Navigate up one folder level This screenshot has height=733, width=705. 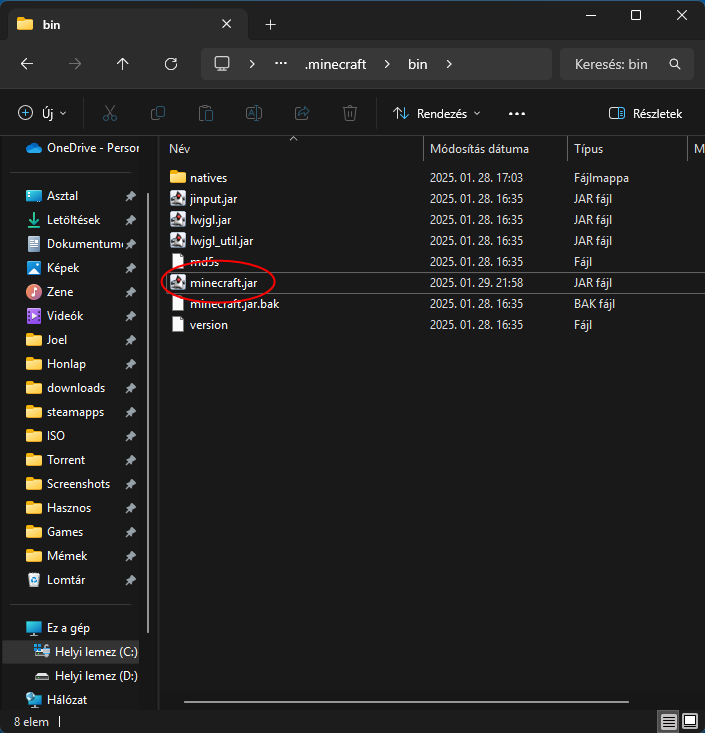pos(122,64)
